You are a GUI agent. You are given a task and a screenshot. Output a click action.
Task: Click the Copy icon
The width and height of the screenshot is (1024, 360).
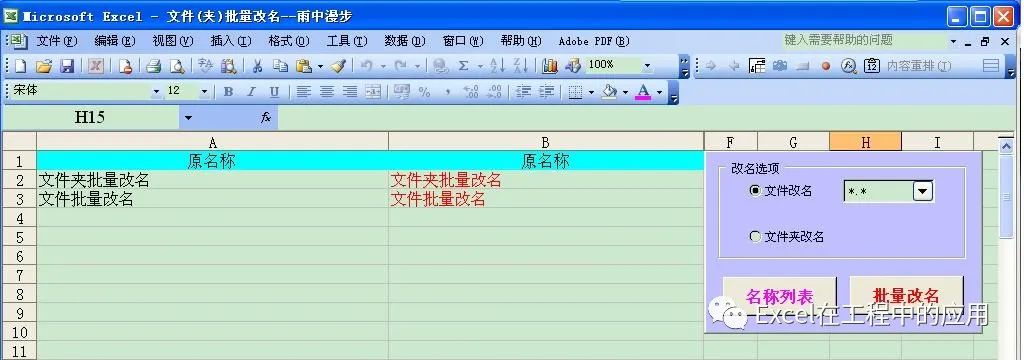280,66
